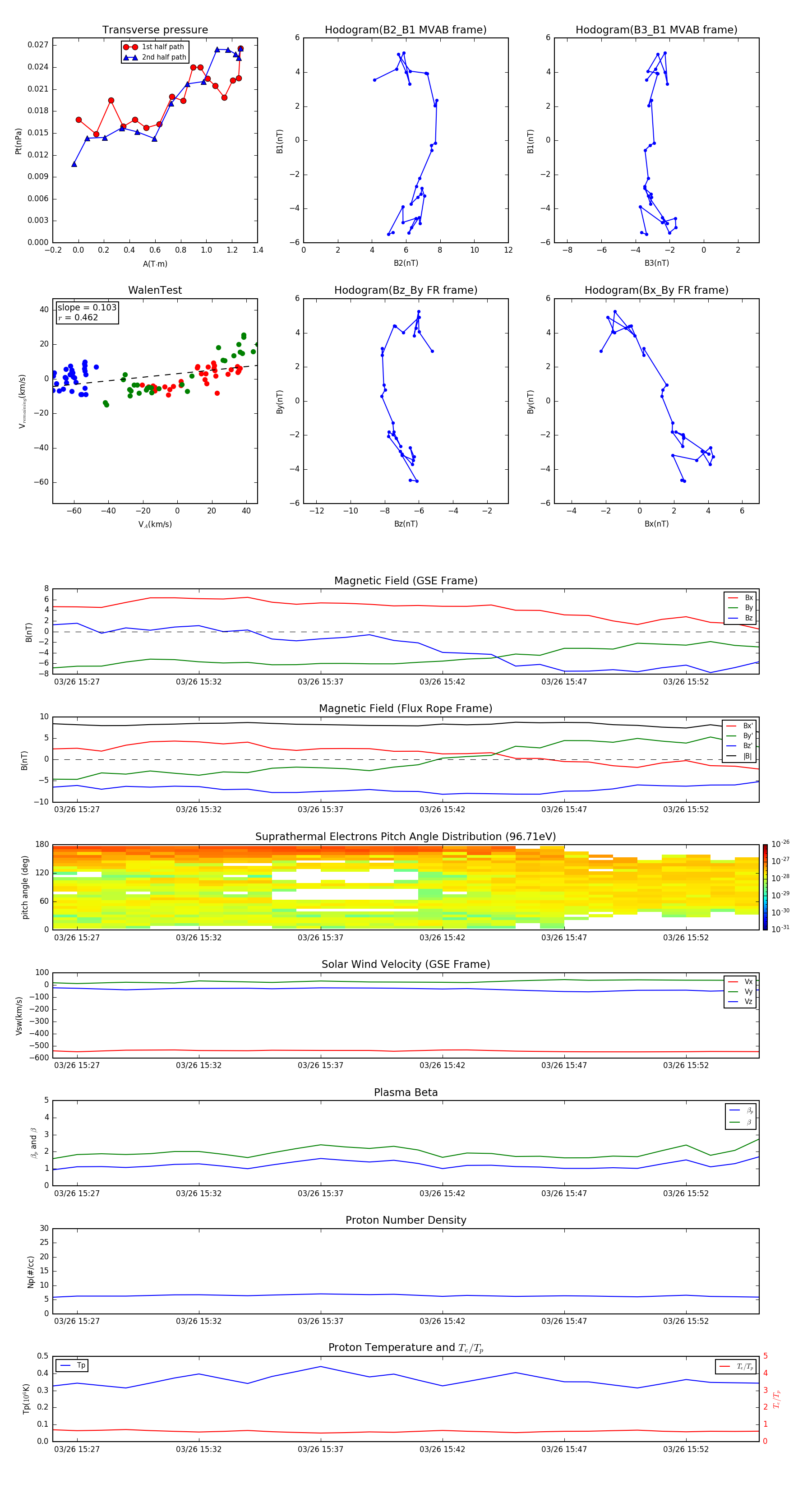Click the "Tp(10^6K)" y-axis label
The width and height of the screenshot is (812, 1489).
tap(26, 1399)
